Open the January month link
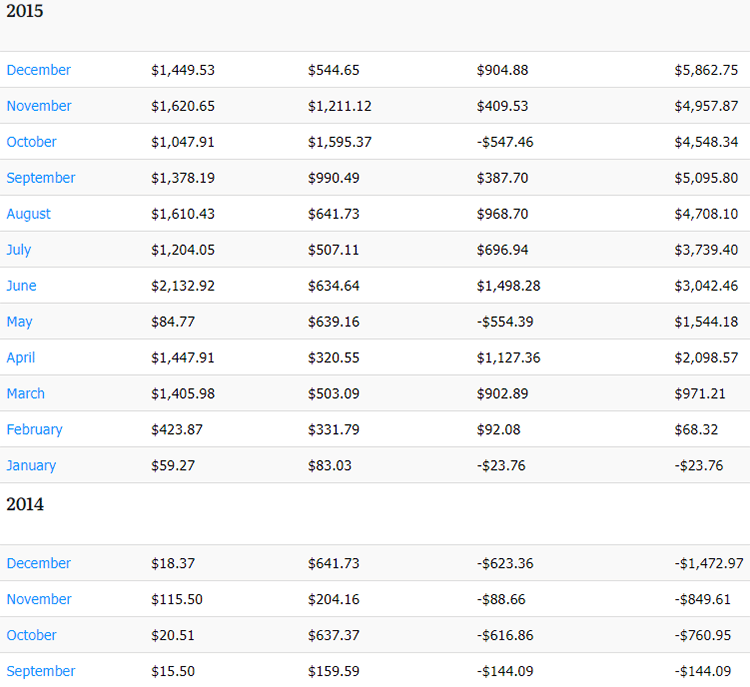 31,466
